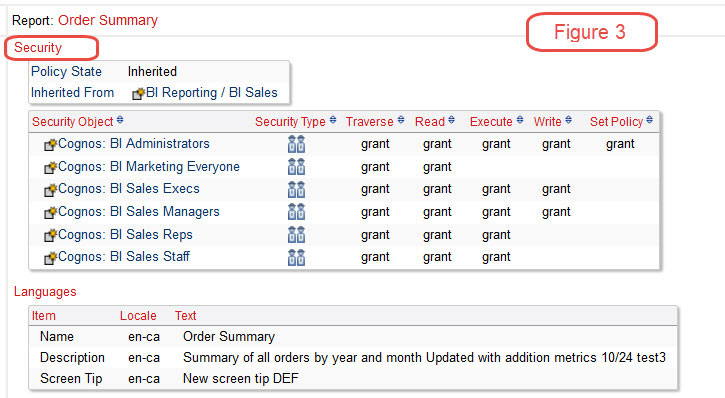The image size is (725, 398).
Task: Click namespace icon beside Cognos: BI Administrators
Action: coord(50,144)
